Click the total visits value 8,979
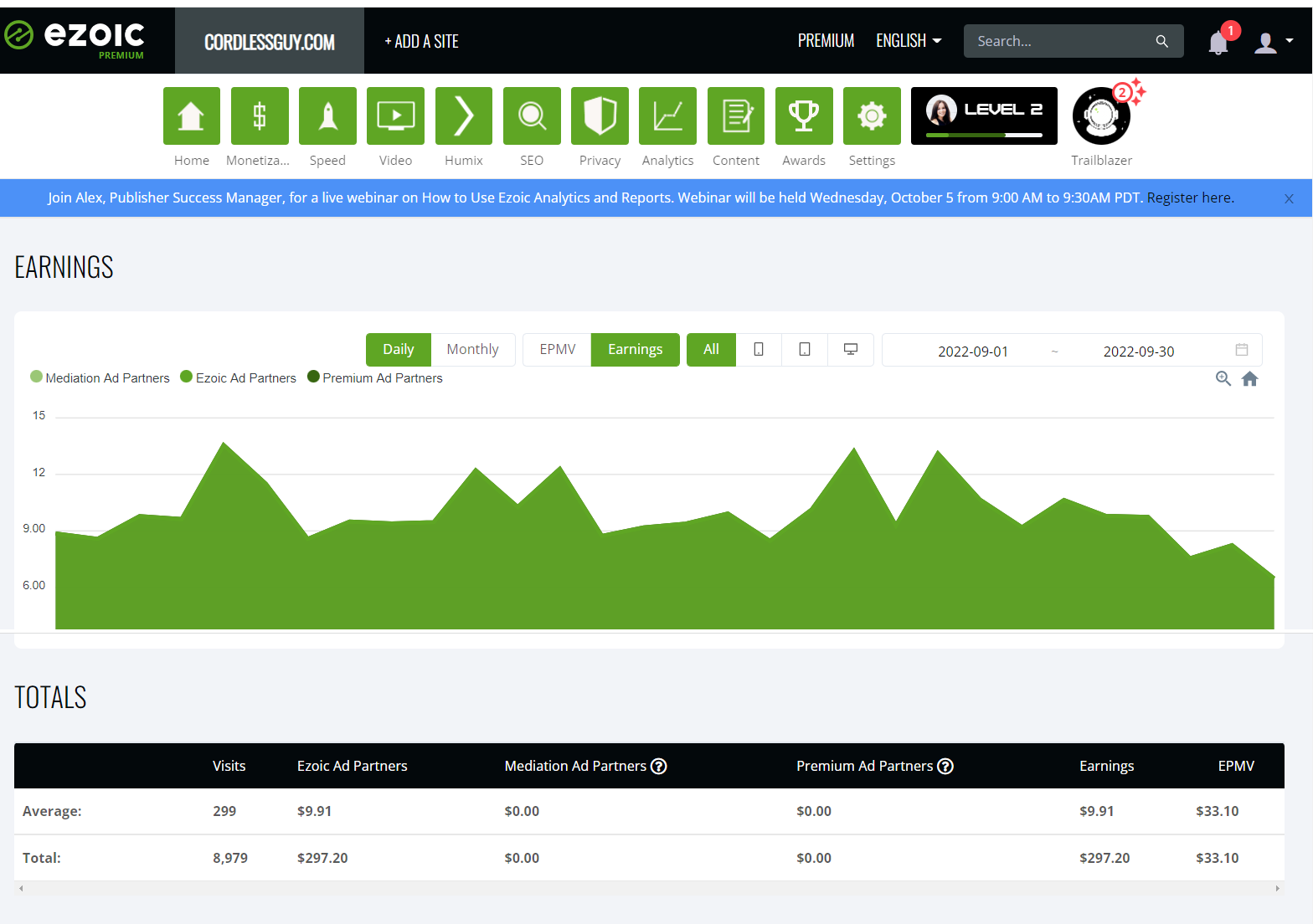The height and width of the screenshot is (924, 1313). [x=230, y=858]
